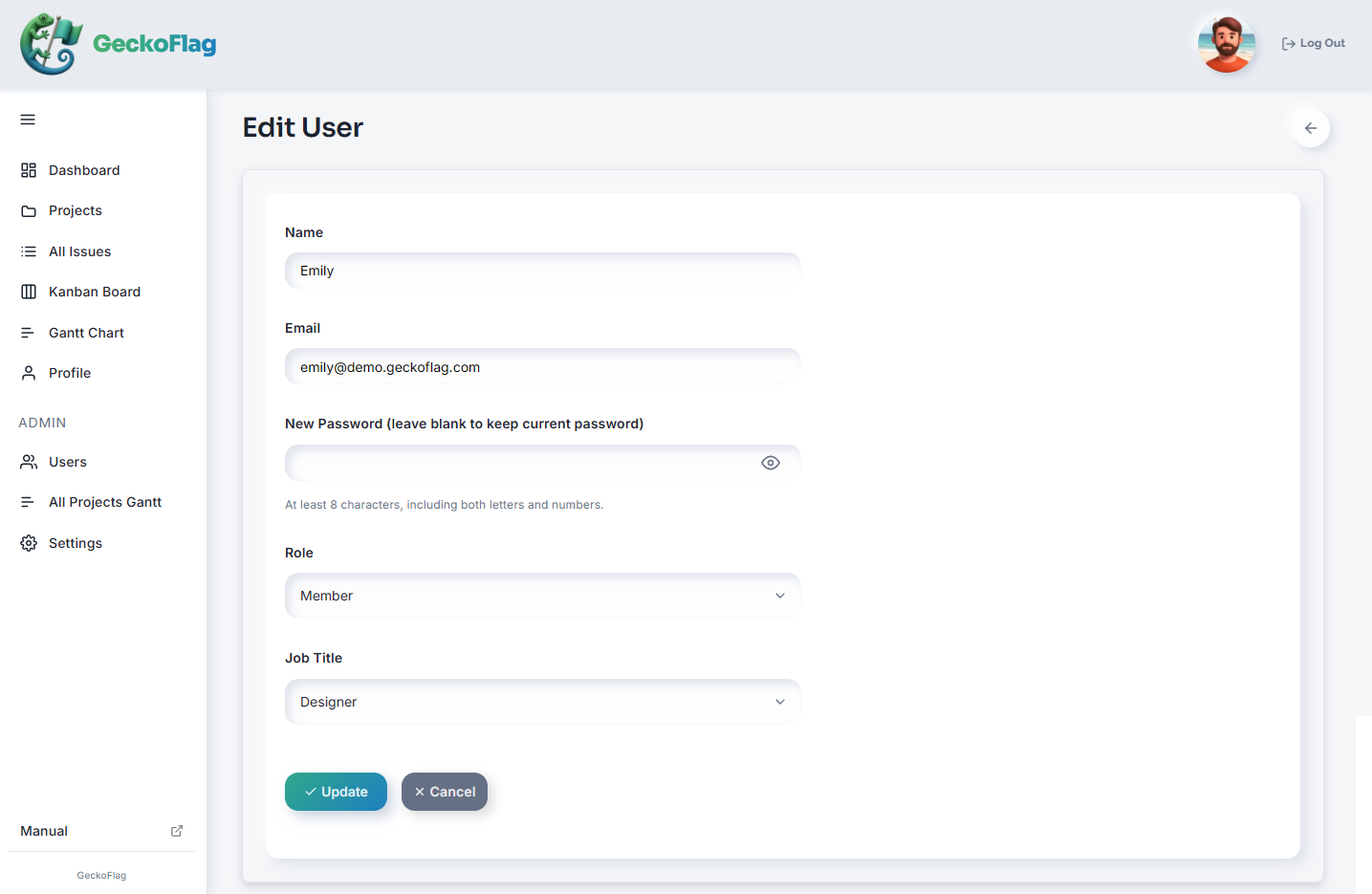Click the GeckoFlag footer text in the sidebar
The height and width of the screenshot is (894, 1372).
(101, 876)
